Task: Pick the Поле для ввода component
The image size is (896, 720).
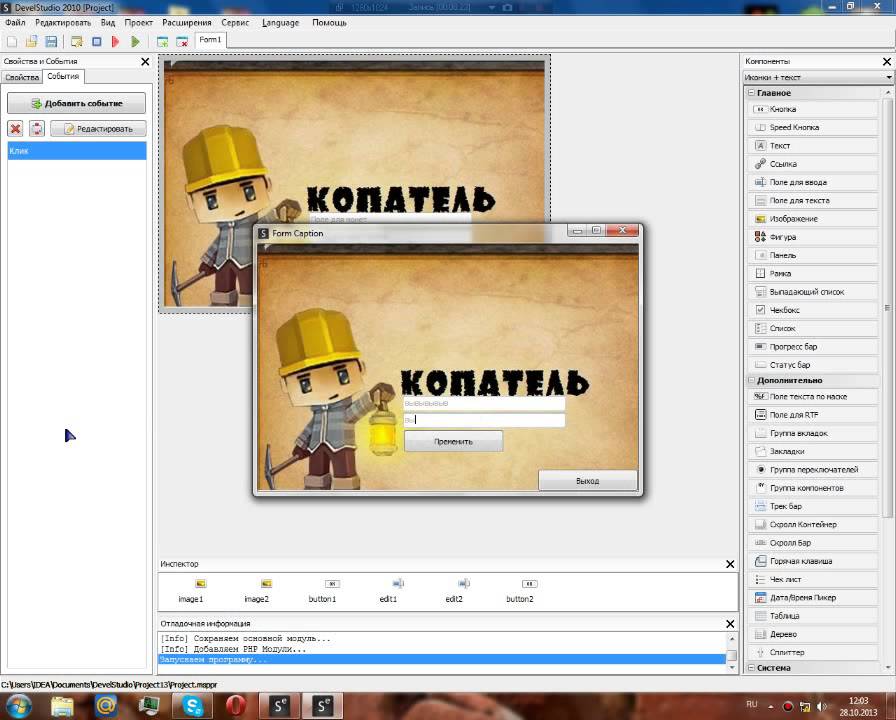Action: click(813, 182)
